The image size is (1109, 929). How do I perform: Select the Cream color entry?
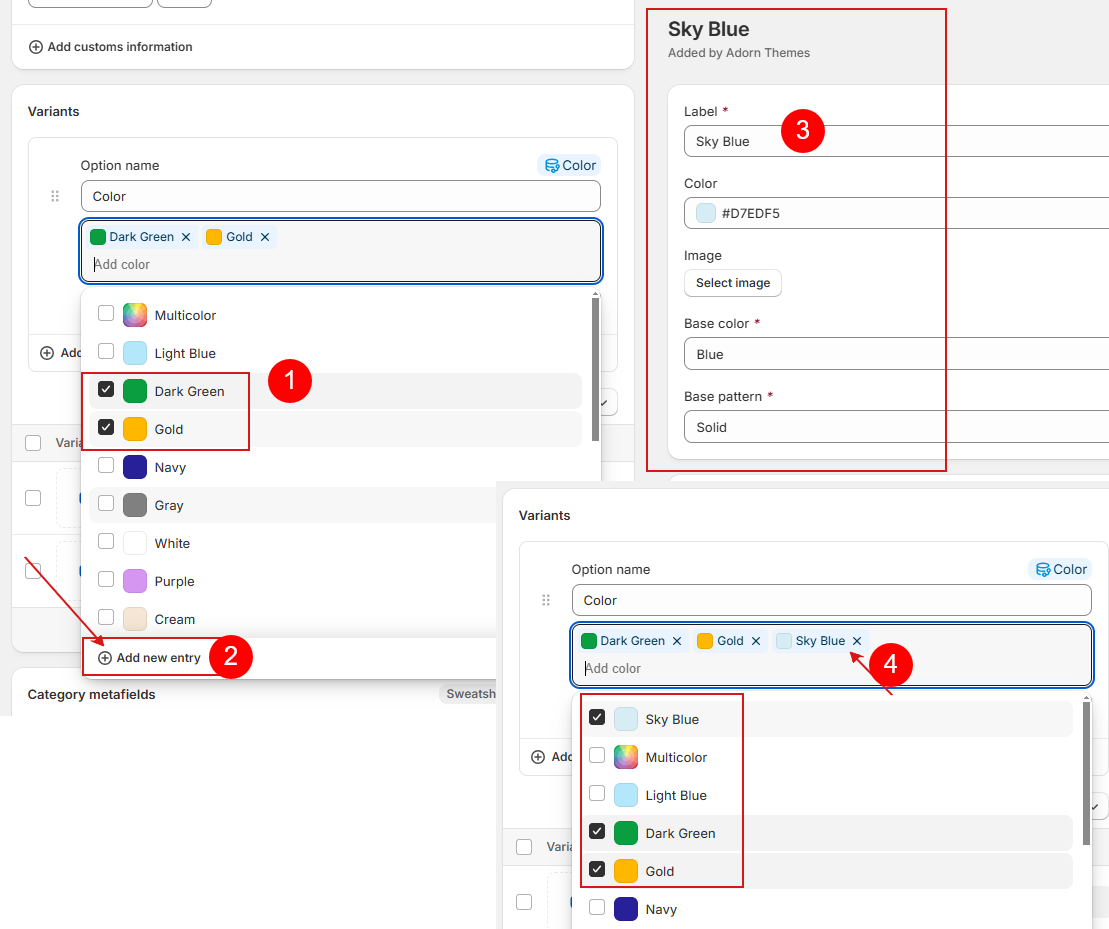pos(174,619)
